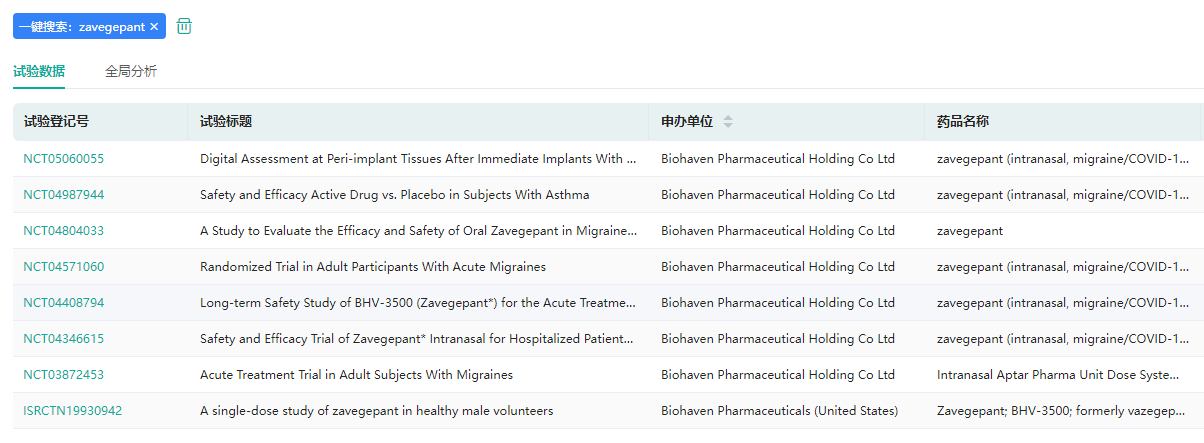Image resolution: width=1204 pixels, height=443 pixels.
Task: Select the 试验数据 tab
Action: click(x=39, y=71)
